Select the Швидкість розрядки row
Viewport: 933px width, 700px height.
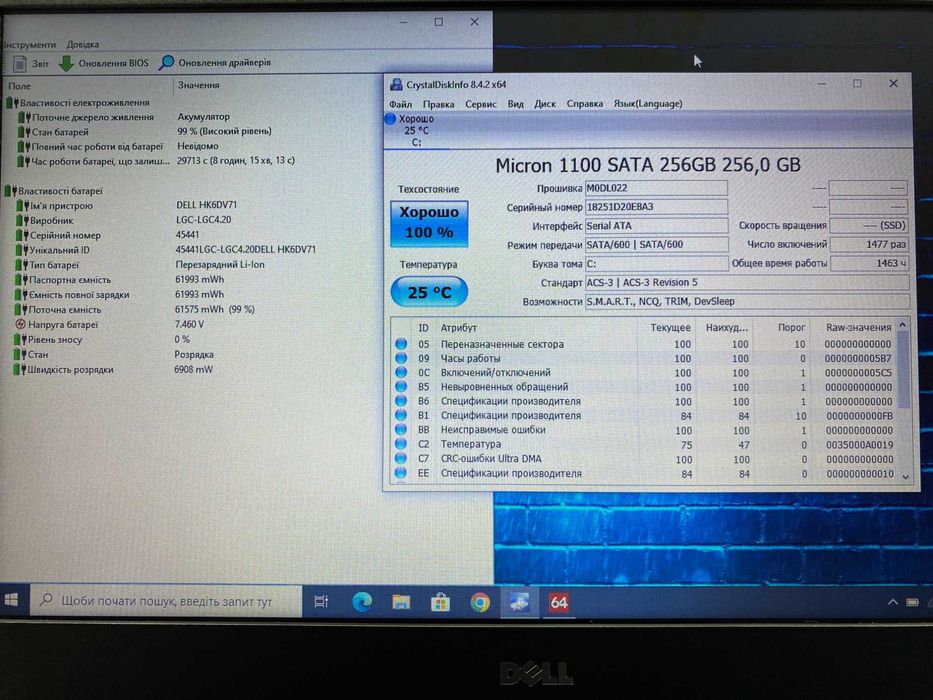pyautogui.click(x=70, y=369)
